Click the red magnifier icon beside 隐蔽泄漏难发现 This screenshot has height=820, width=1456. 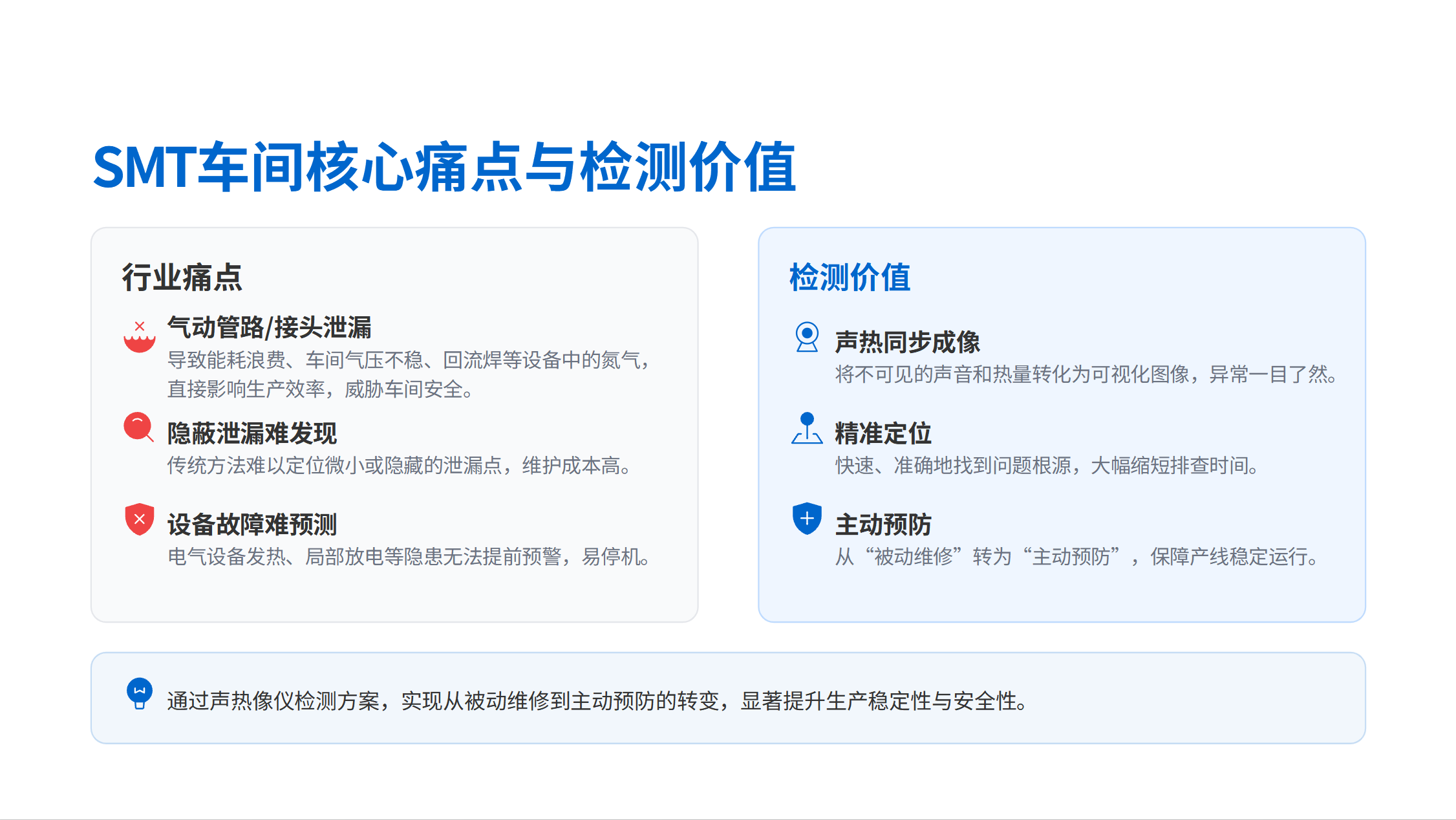click(138, 427)
